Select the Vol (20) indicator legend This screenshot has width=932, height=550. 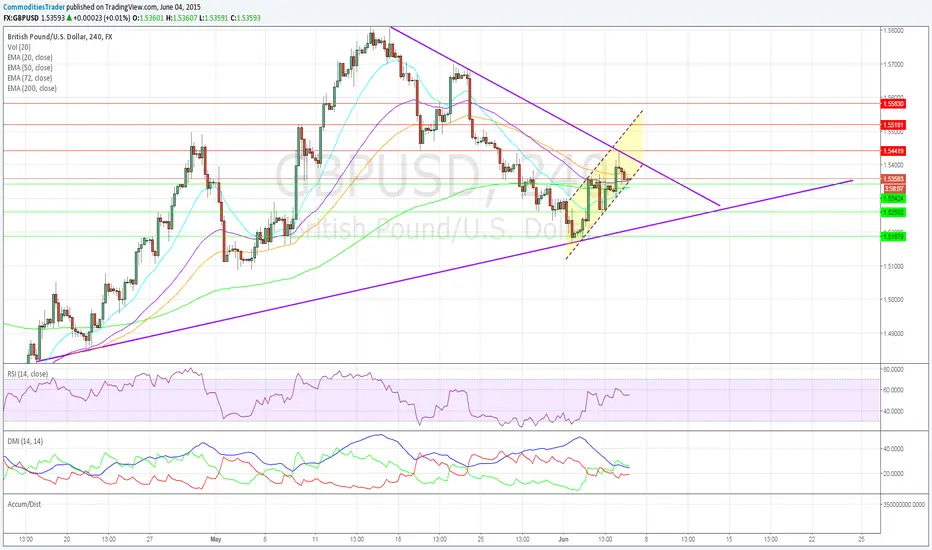pyautogui.click(x=19, y=47)
